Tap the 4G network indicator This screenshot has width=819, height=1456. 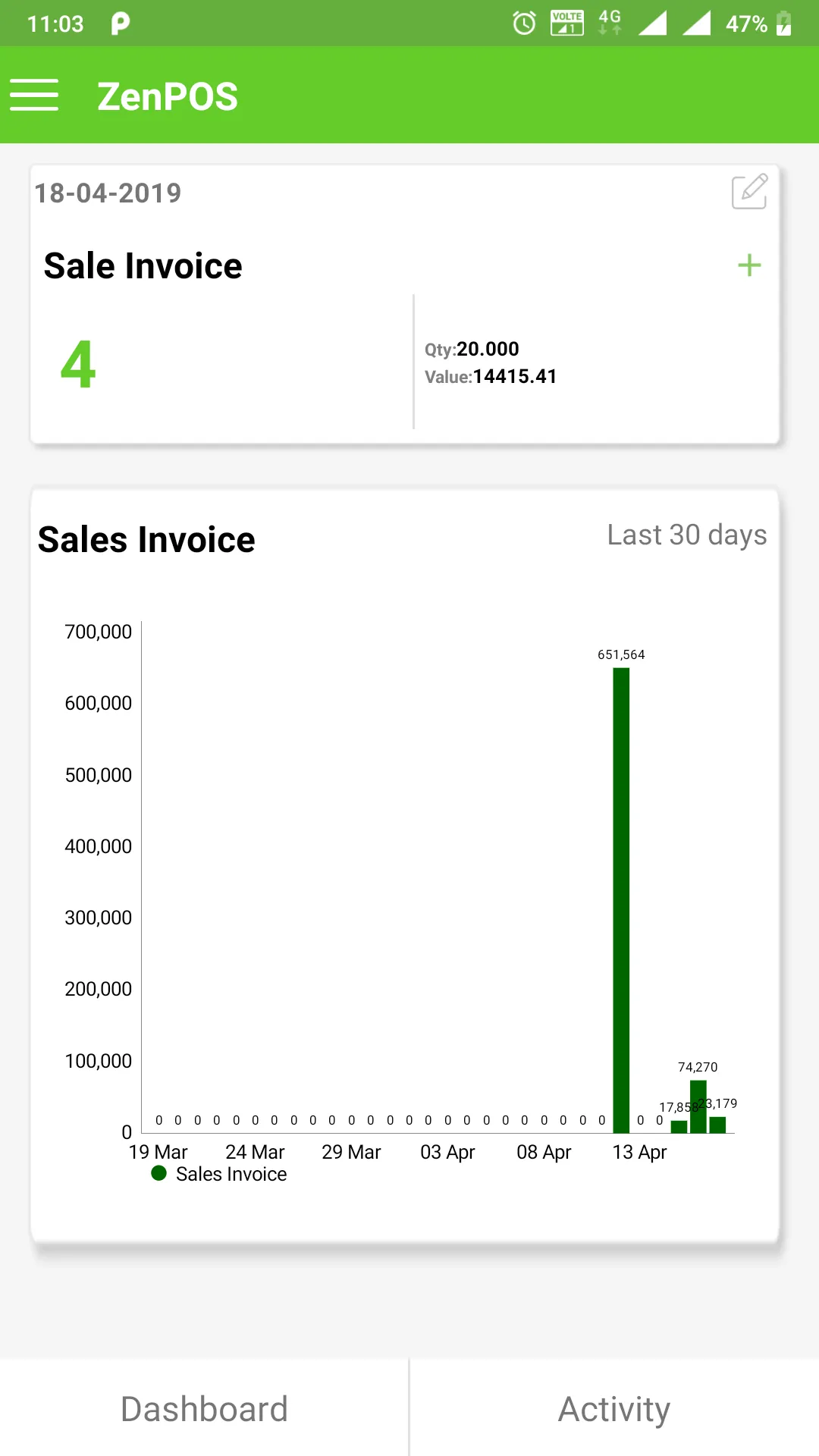pyautogui.click(x=610, y=23)
